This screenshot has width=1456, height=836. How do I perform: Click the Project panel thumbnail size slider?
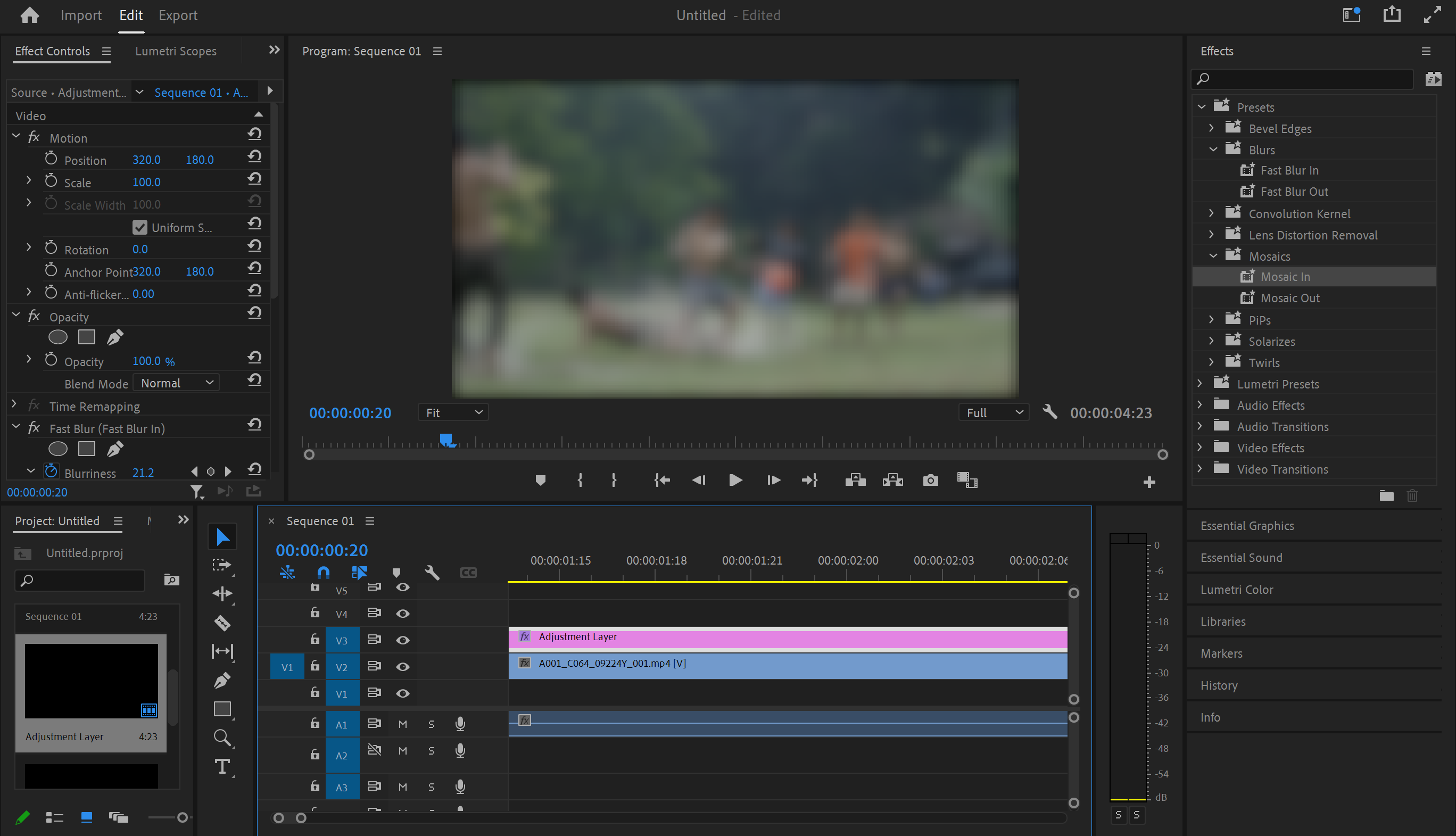(181, 817)
